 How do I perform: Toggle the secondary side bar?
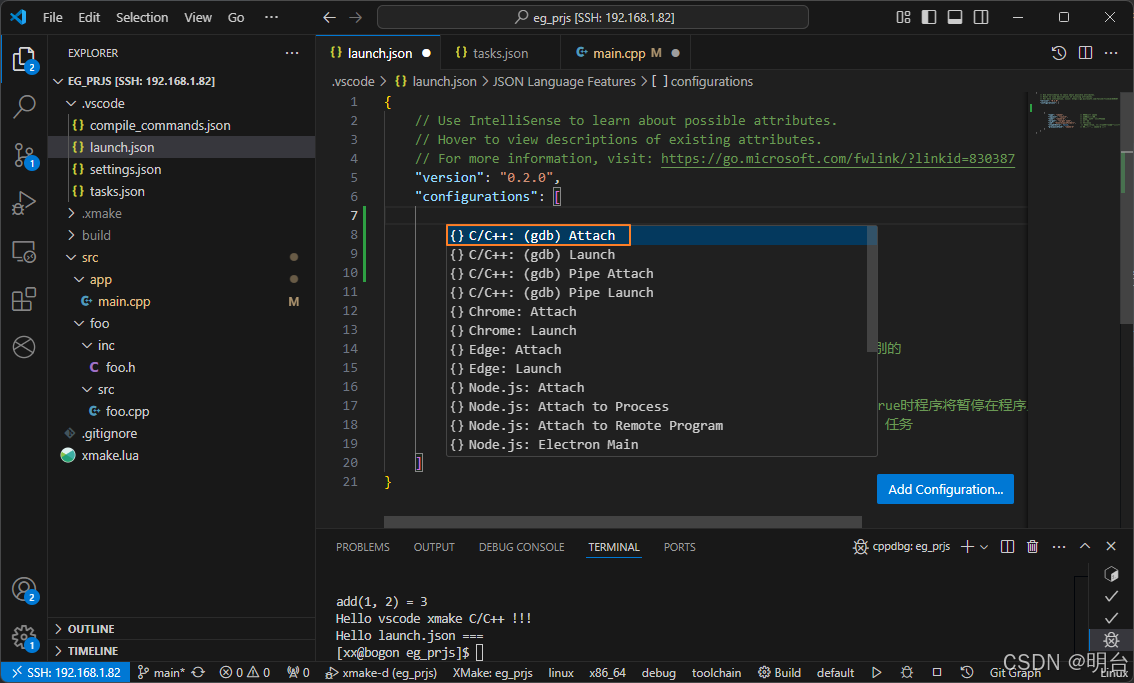981,17
